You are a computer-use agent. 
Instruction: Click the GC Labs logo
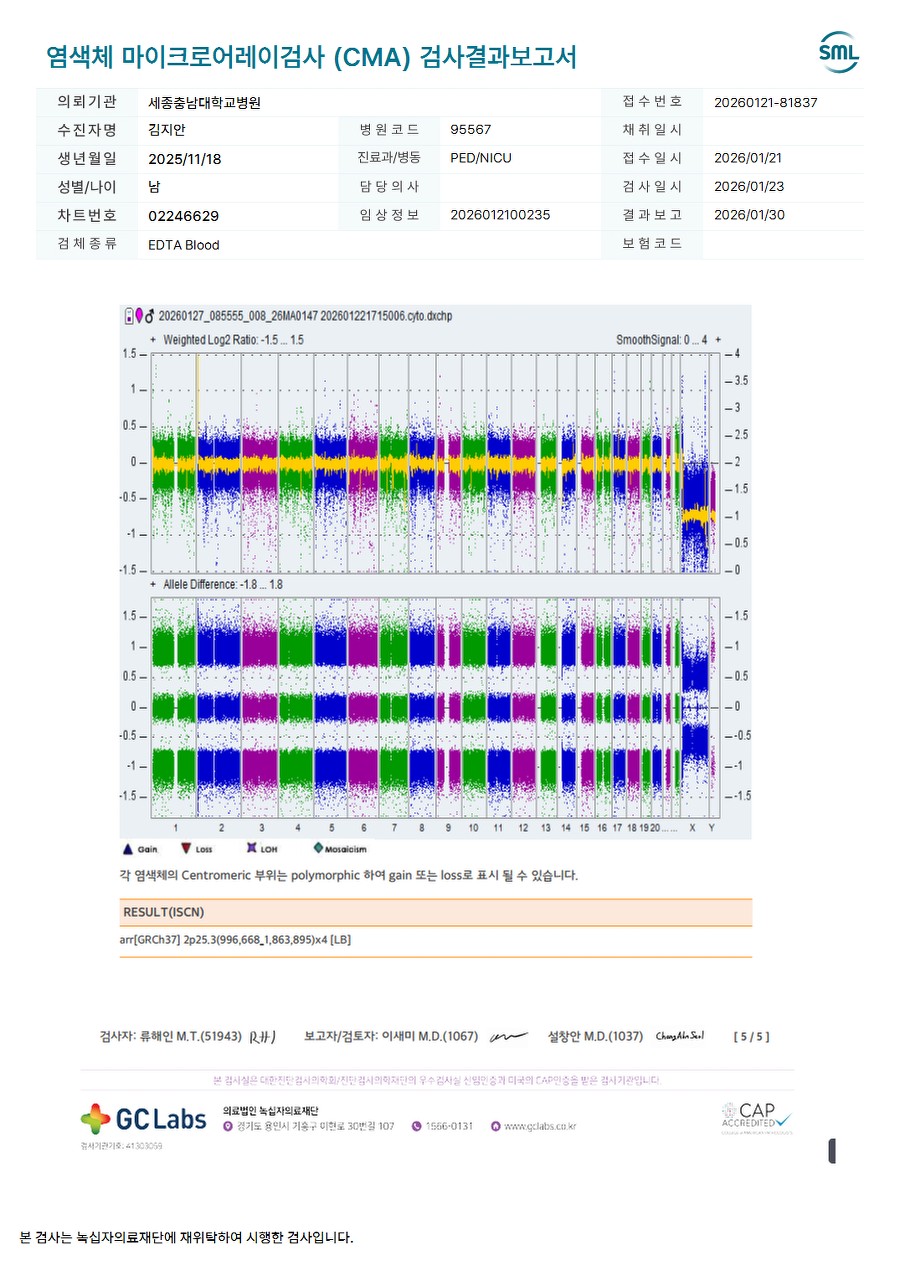[x=144, y=1119]
